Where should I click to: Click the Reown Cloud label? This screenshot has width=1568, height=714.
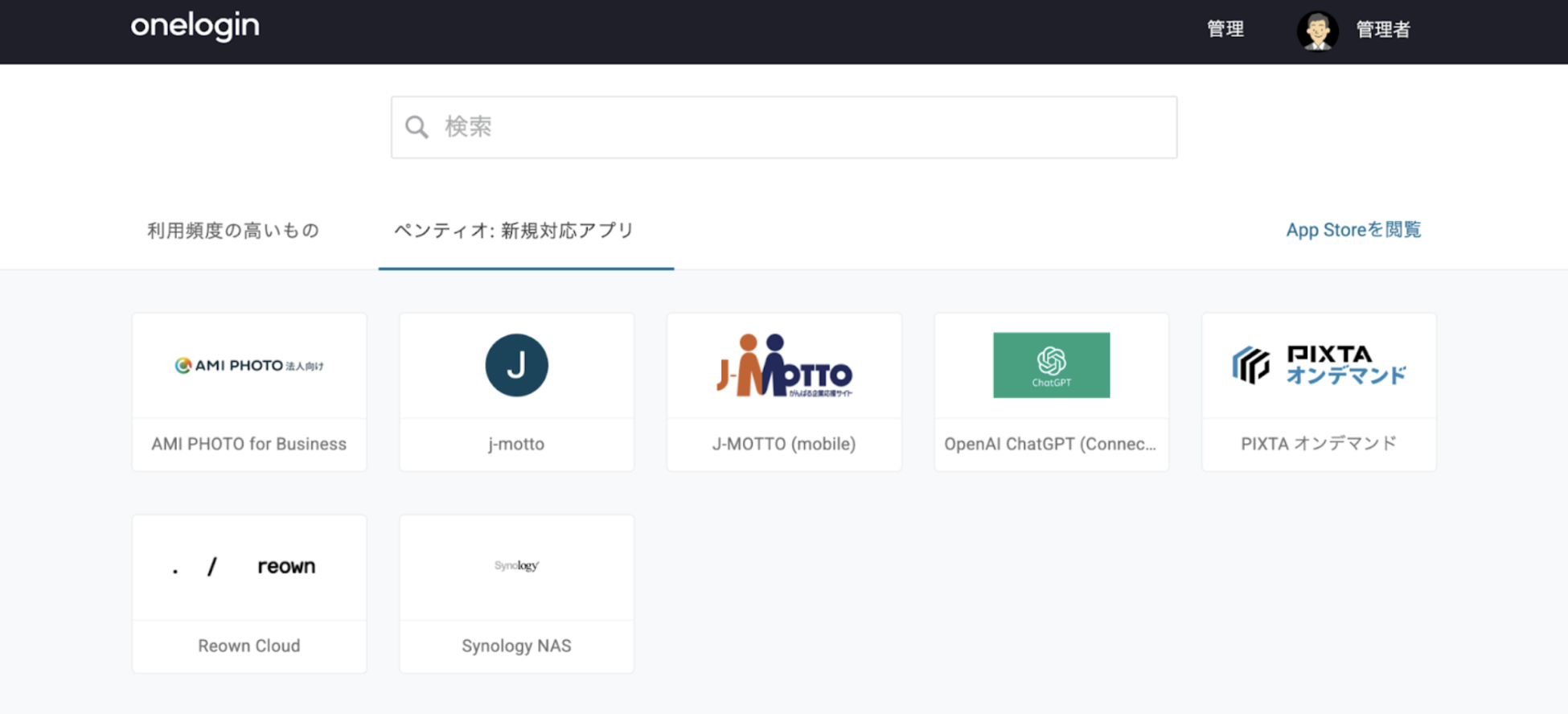249,646
